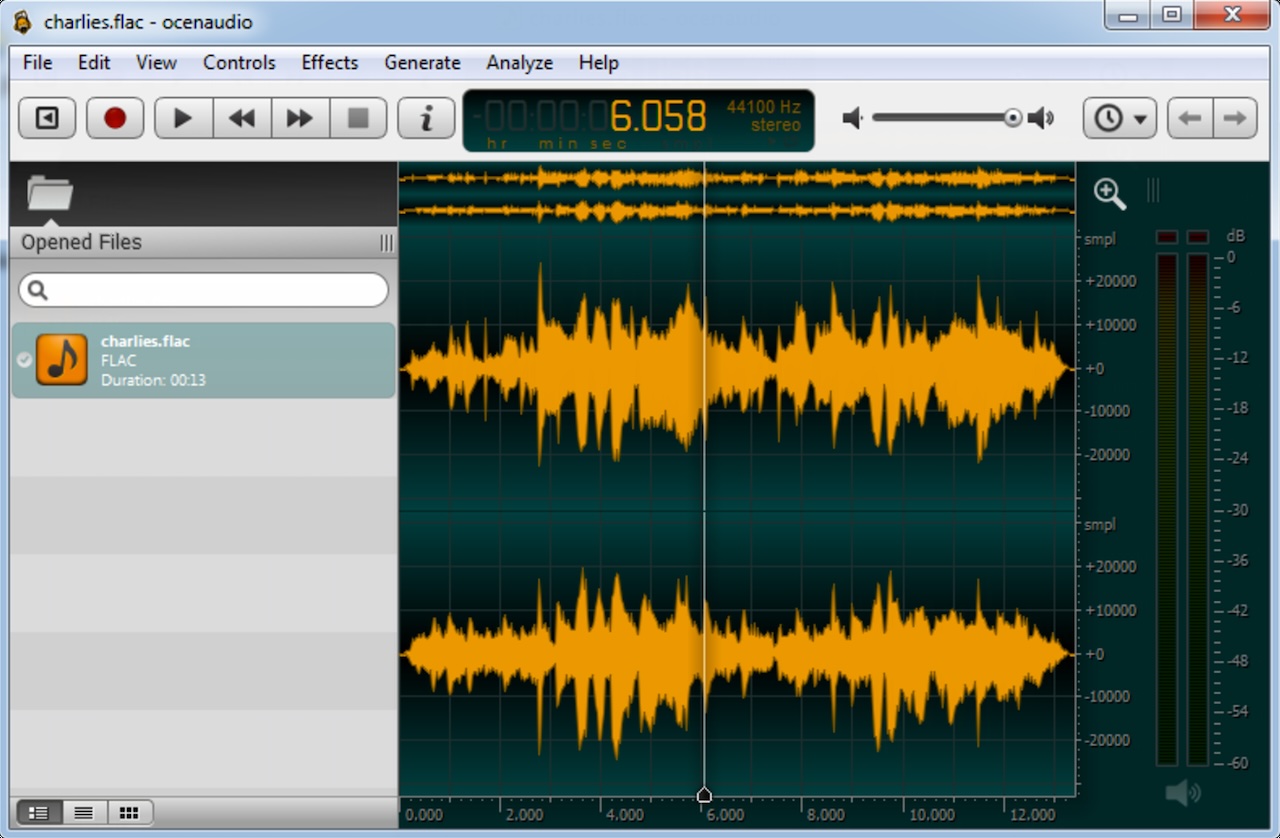
Task: Click the folder icon above Opened Files
Action: pos(50,193)
